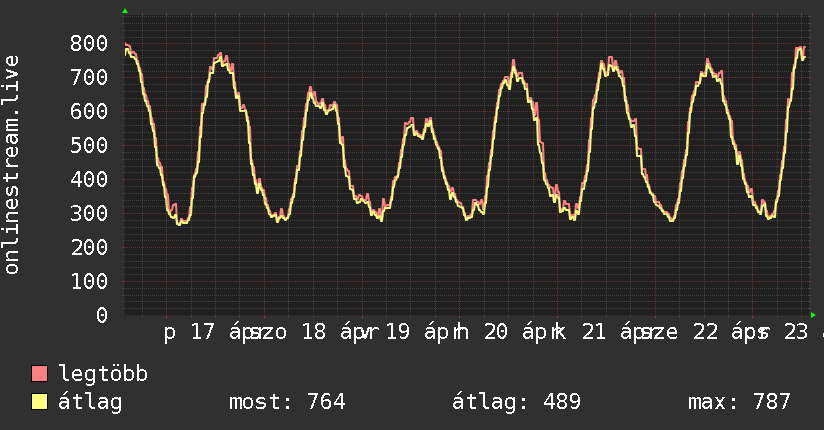Click the 23 date label on the x-axis

point(796,335)
